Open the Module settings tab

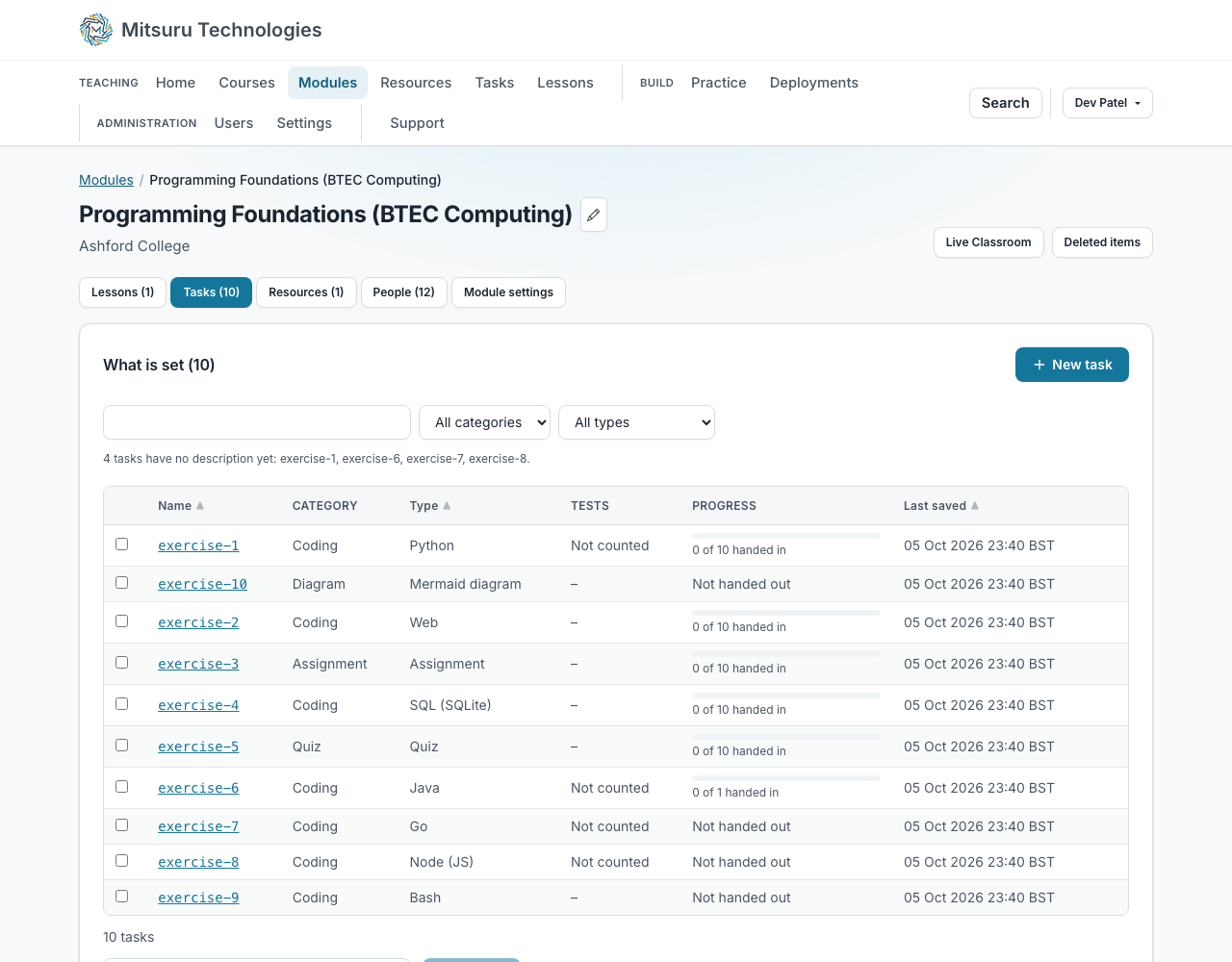(508, 292)
